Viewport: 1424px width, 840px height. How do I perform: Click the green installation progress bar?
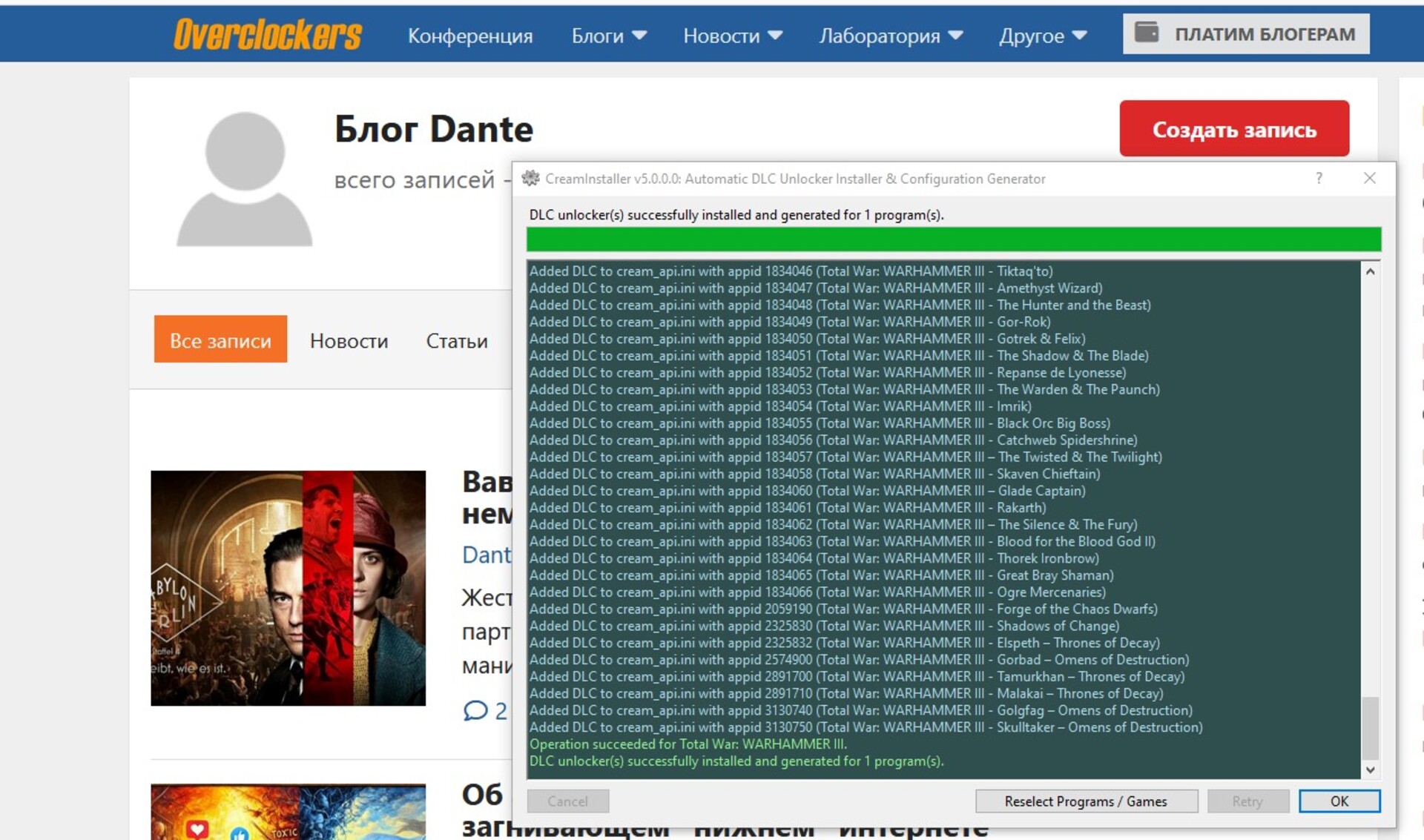953,239
